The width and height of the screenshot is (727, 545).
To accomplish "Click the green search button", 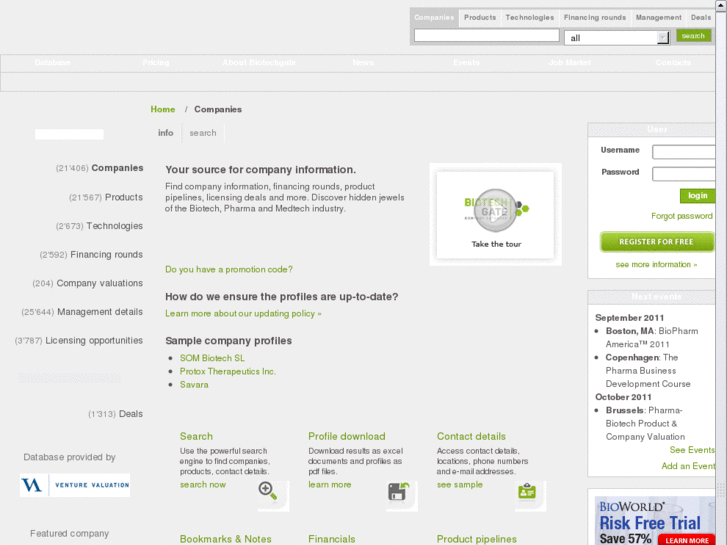I will (x=693, y=36).
